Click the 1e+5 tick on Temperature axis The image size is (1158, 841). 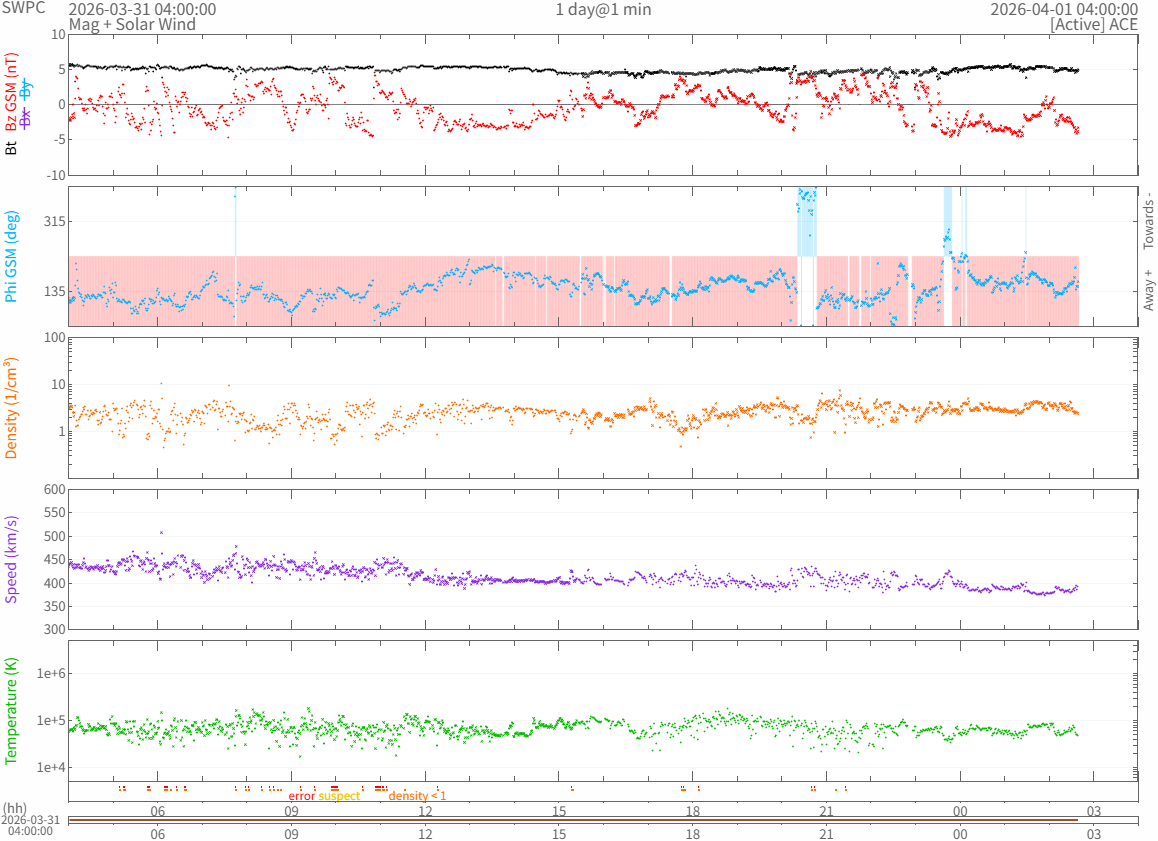click(x=51, y=721)
